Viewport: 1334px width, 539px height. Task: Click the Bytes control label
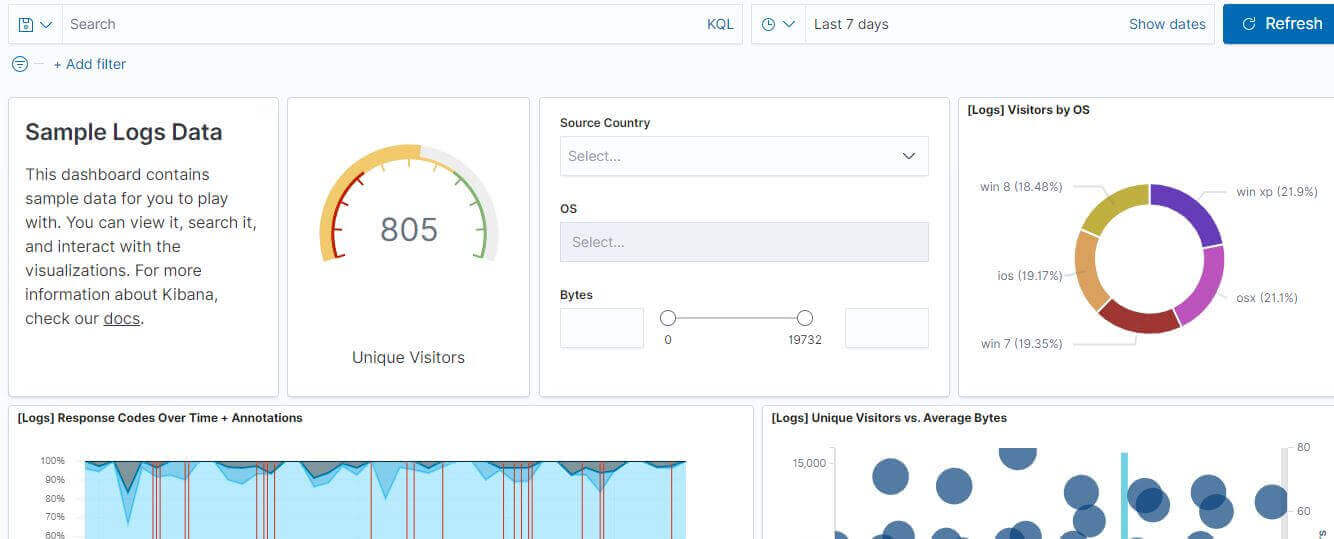point(576,295)
